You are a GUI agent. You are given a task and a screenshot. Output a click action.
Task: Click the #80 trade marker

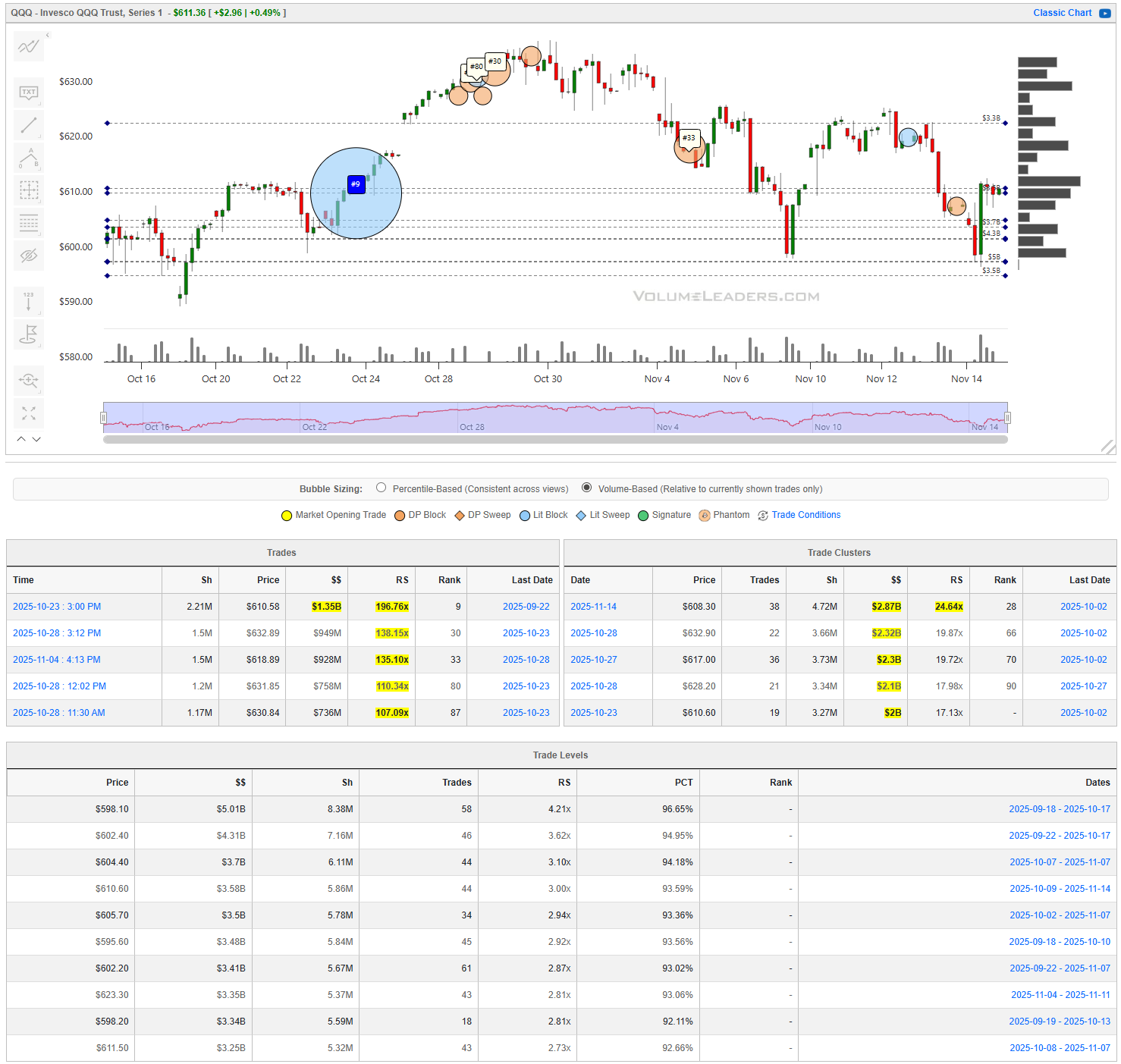tap(476, 67)
